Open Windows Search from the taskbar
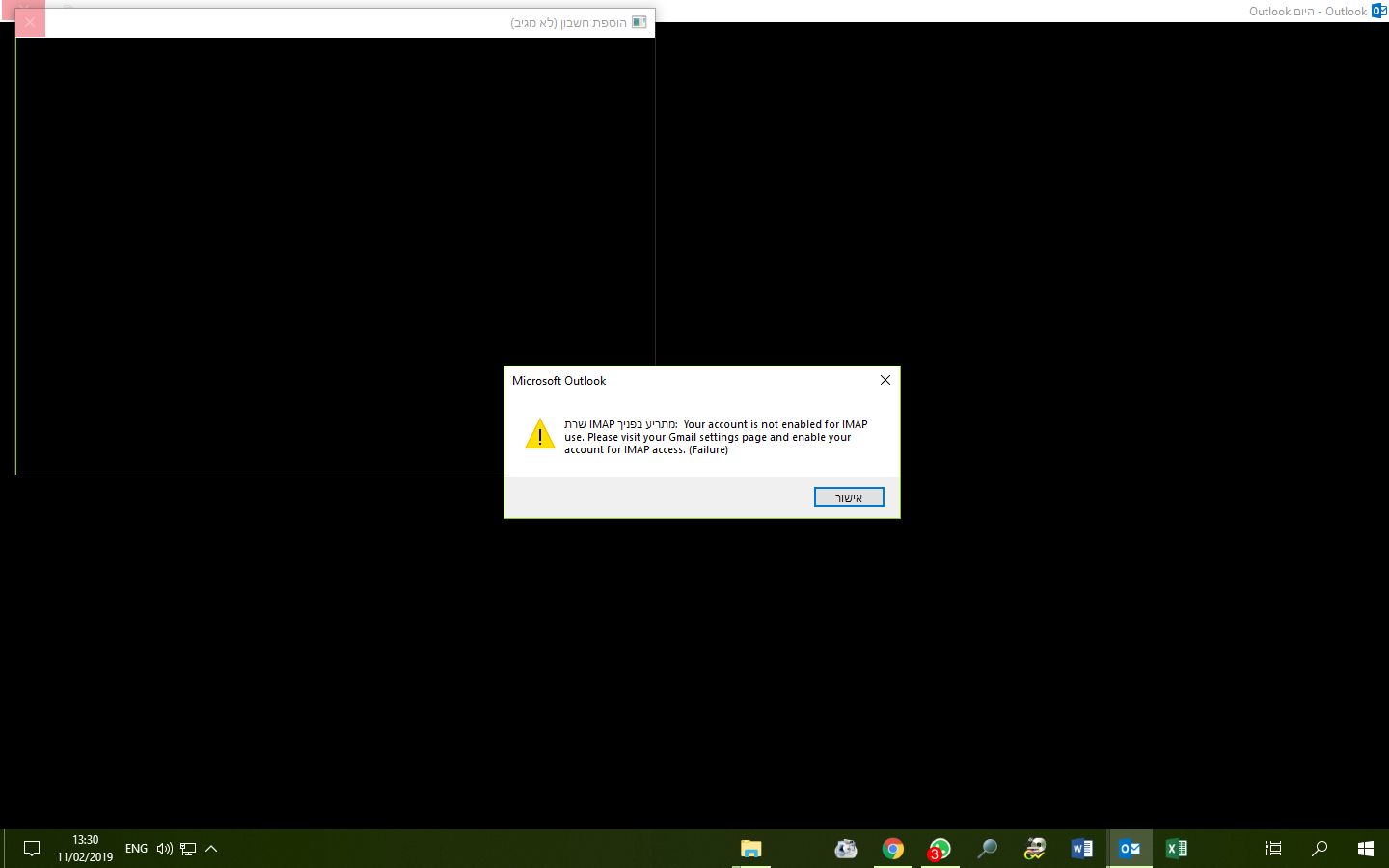 point(1320,849)
